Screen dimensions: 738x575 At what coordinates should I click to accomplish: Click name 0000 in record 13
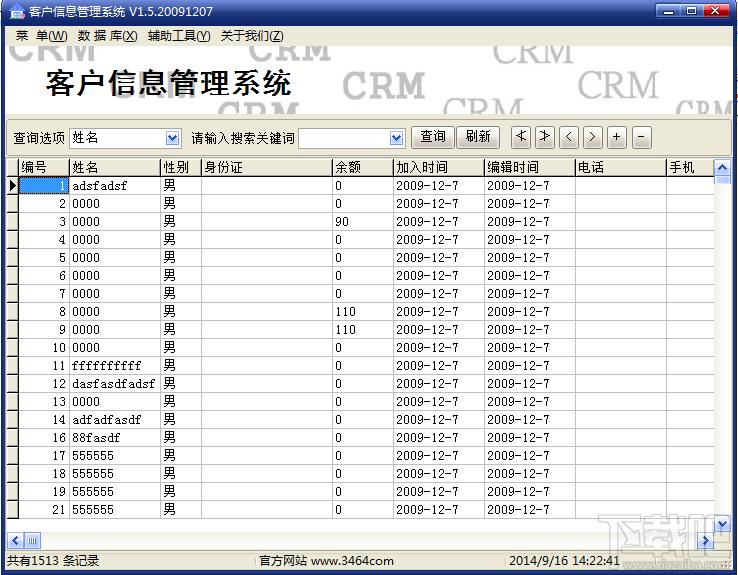tap(114, 402)
